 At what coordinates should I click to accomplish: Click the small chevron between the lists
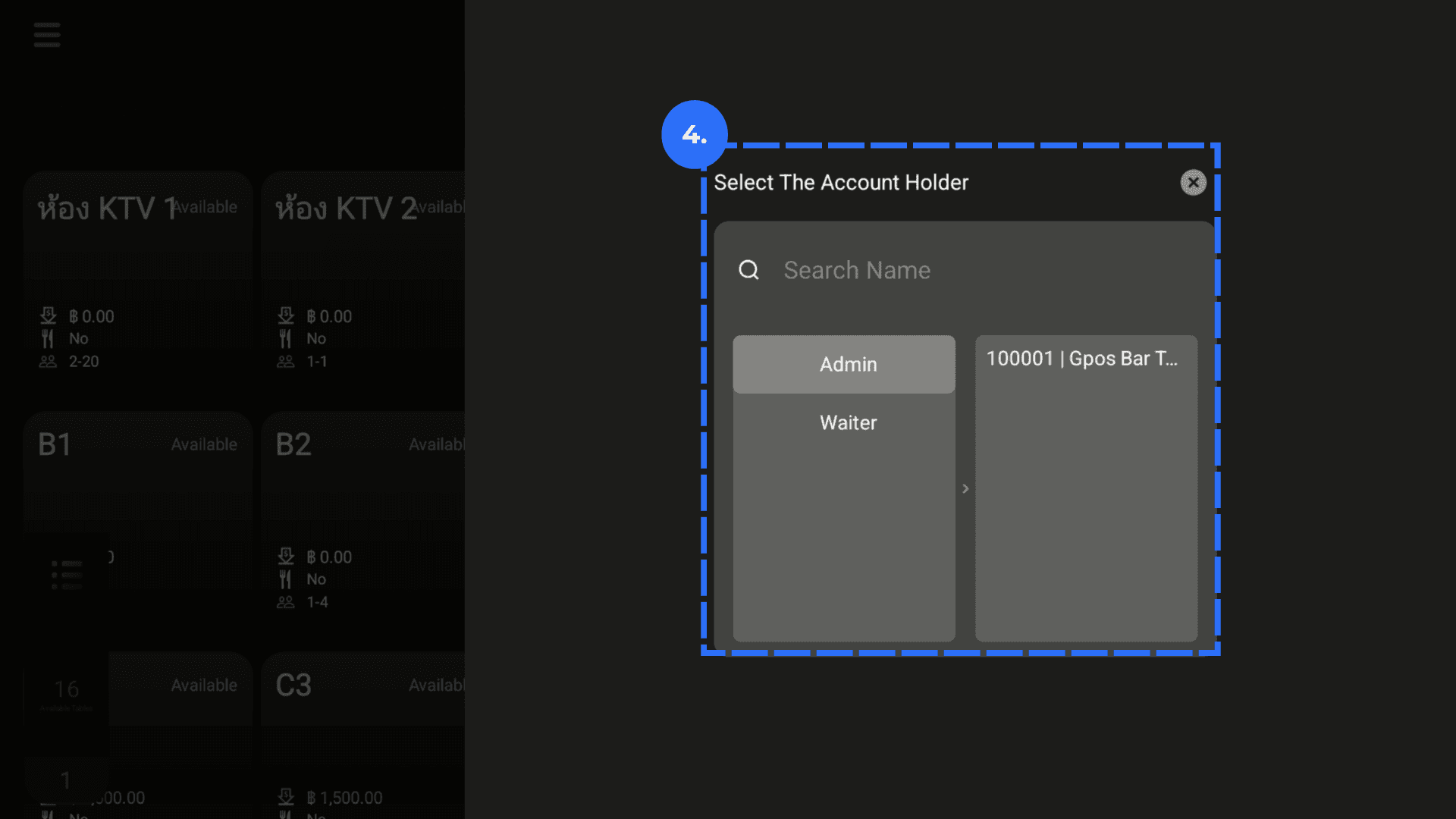(965, 488)
